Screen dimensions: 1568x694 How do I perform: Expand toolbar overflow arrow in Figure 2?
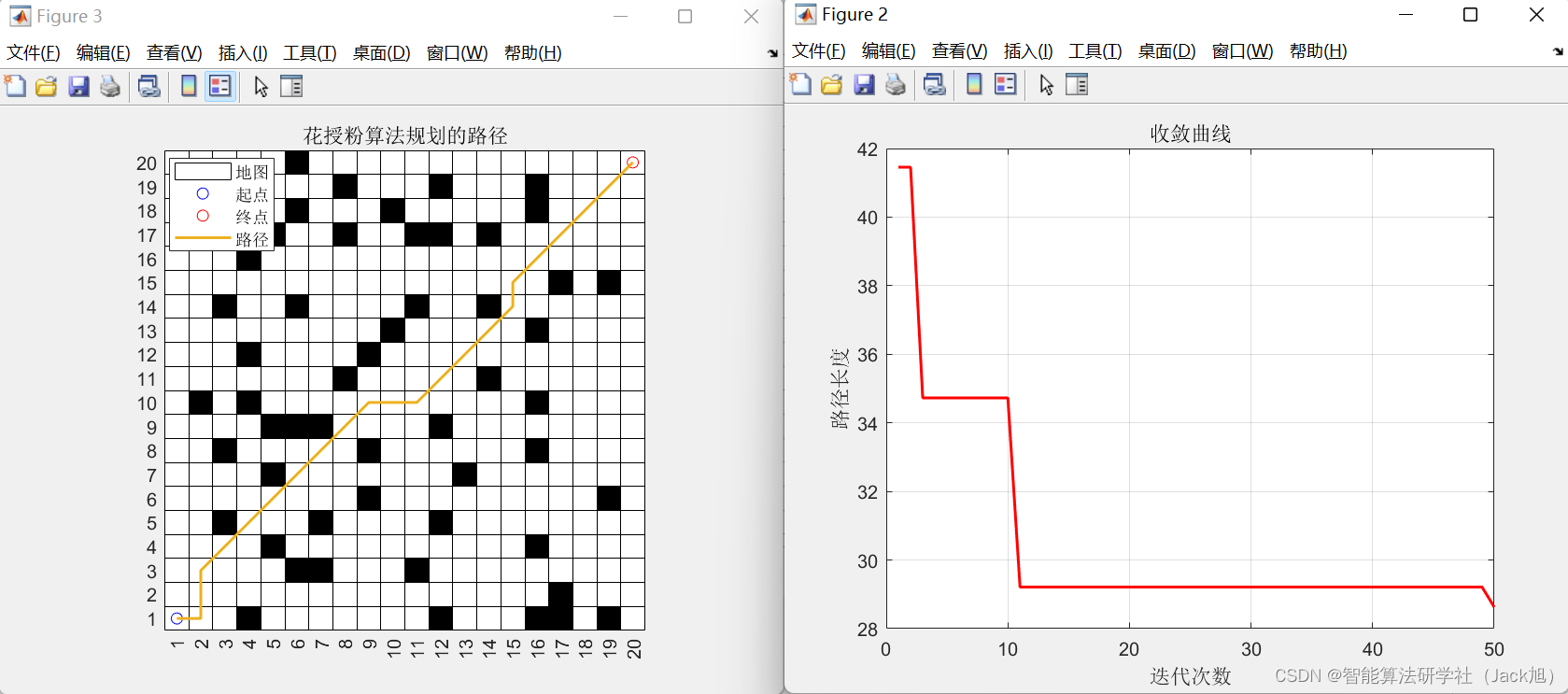coord(1558,52)
